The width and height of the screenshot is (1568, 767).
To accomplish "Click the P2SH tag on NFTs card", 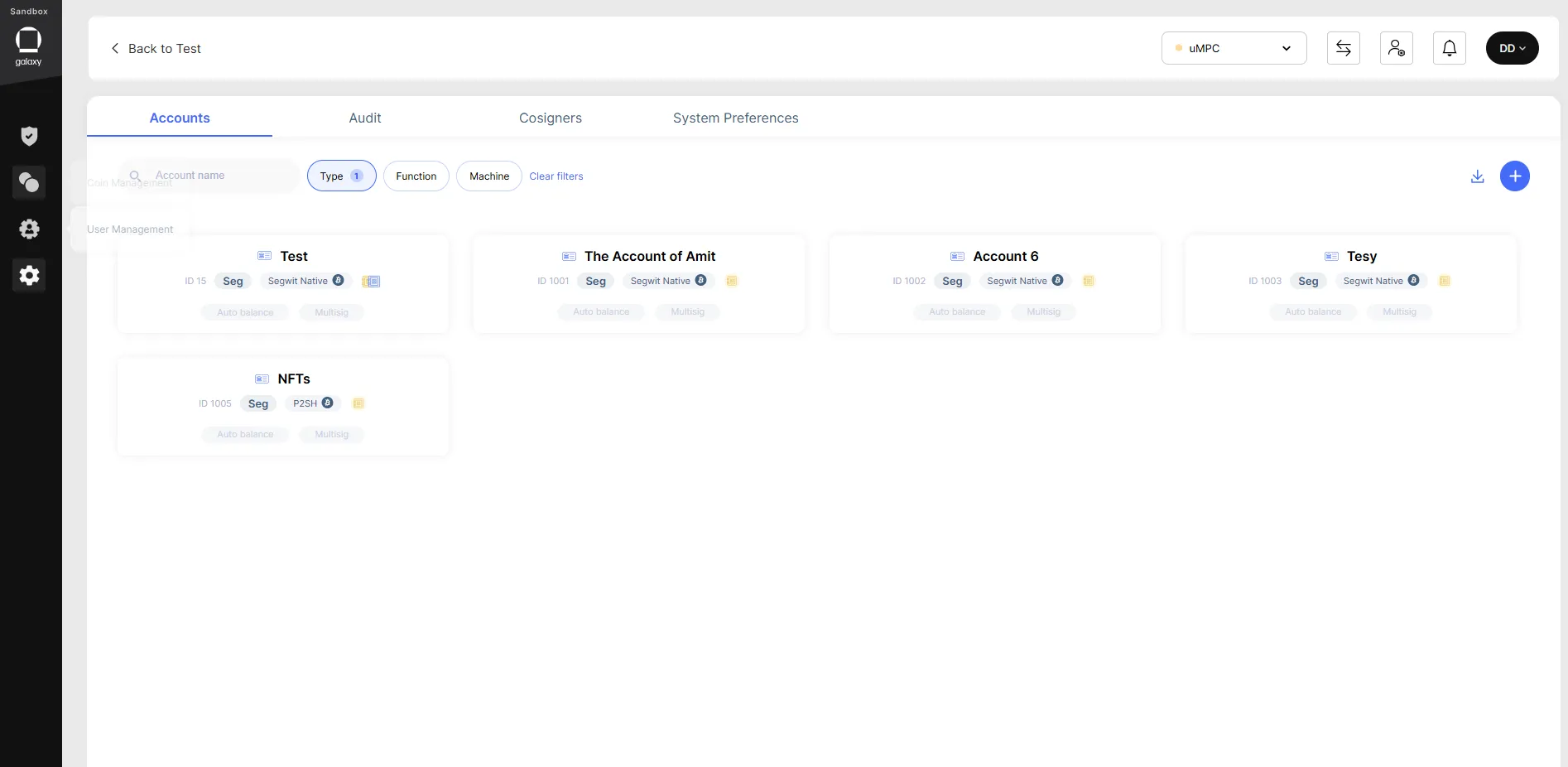I will point(313,403).
